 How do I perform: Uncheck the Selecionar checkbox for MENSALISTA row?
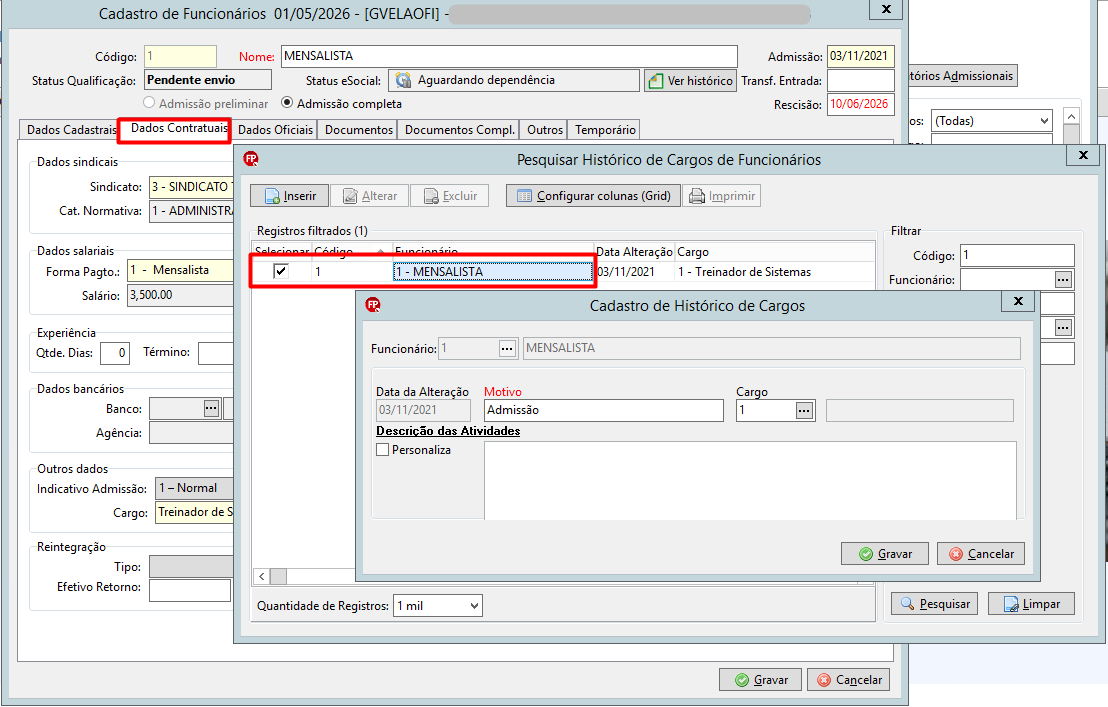(x=281, y=271)
